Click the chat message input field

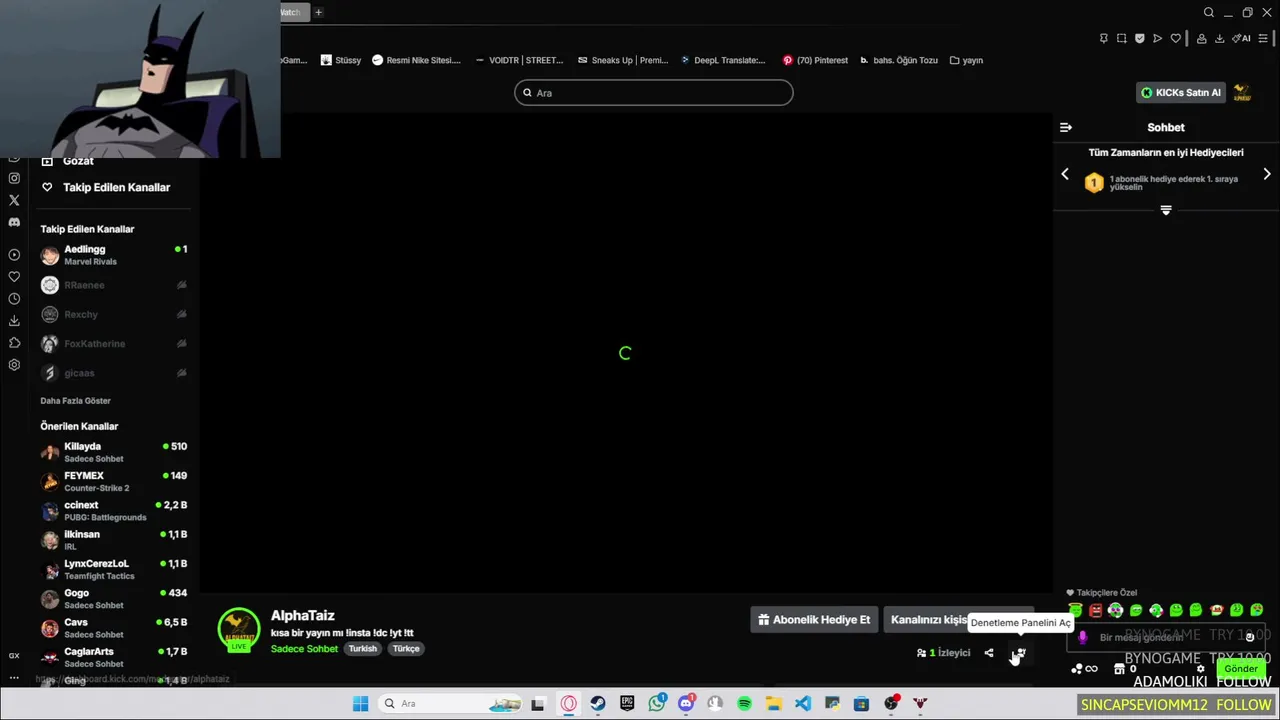point(1166,637)
